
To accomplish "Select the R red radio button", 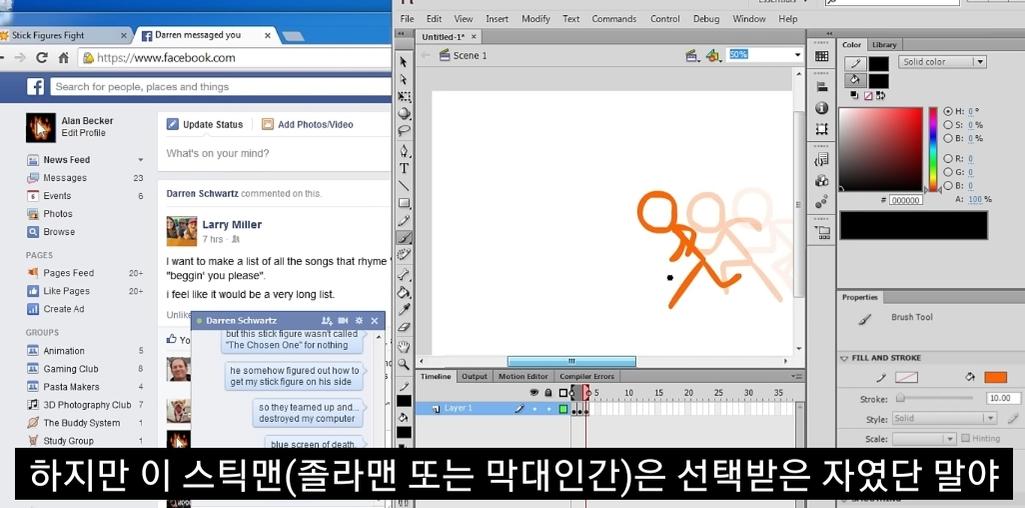I will click(x=948, y=159).
